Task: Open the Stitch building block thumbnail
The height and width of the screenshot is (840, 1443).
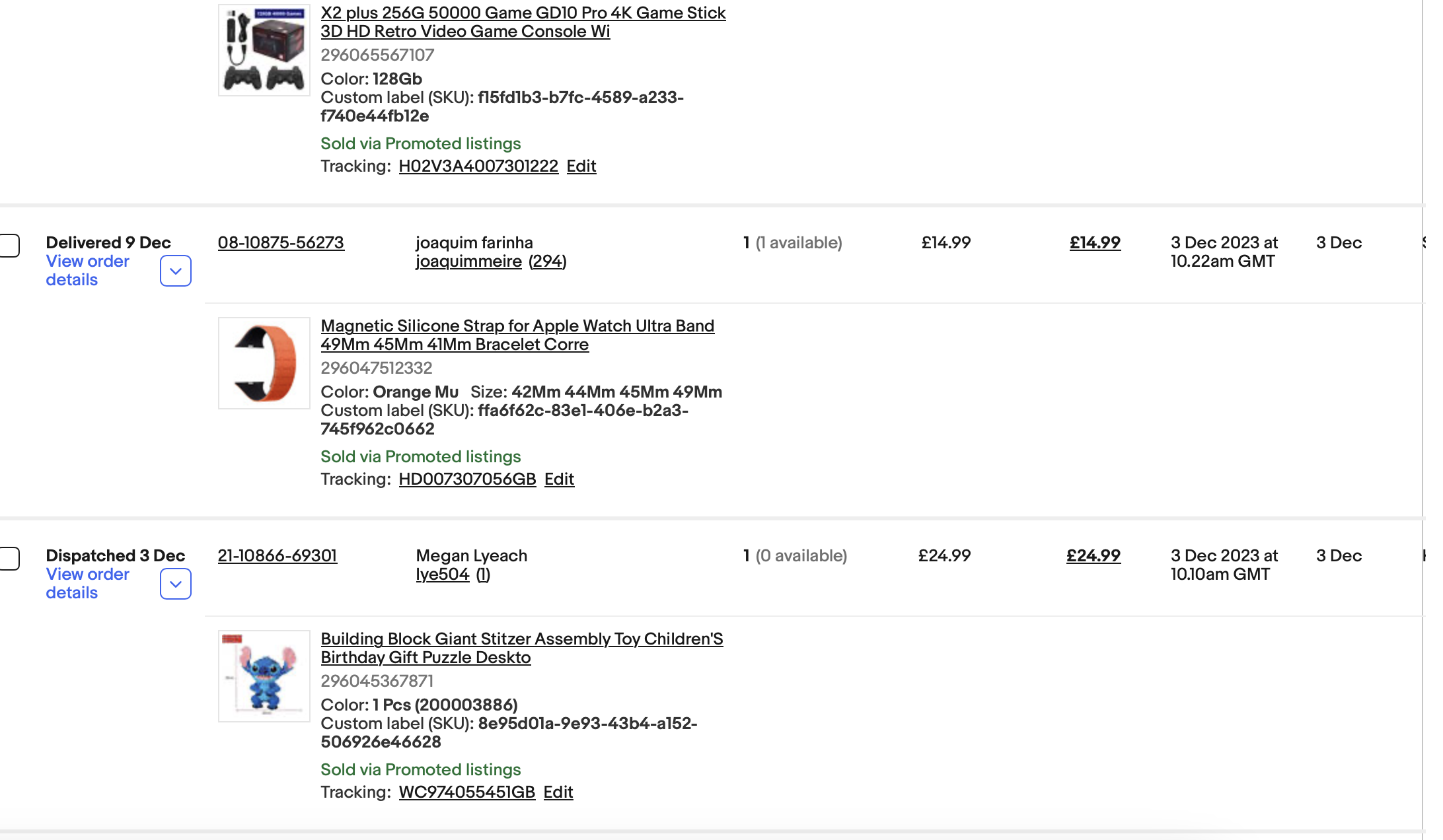Action: click(264, 676)
